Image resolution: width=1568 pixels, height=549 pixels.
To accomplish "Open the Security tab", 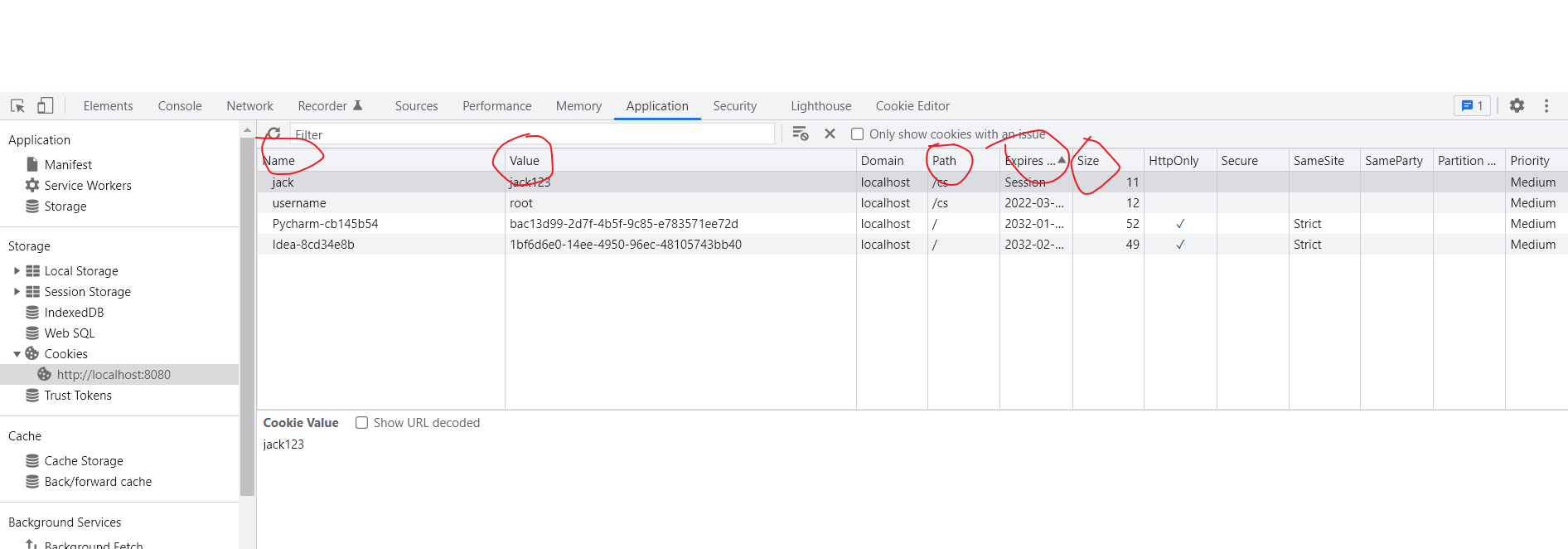I will (734, 105).
